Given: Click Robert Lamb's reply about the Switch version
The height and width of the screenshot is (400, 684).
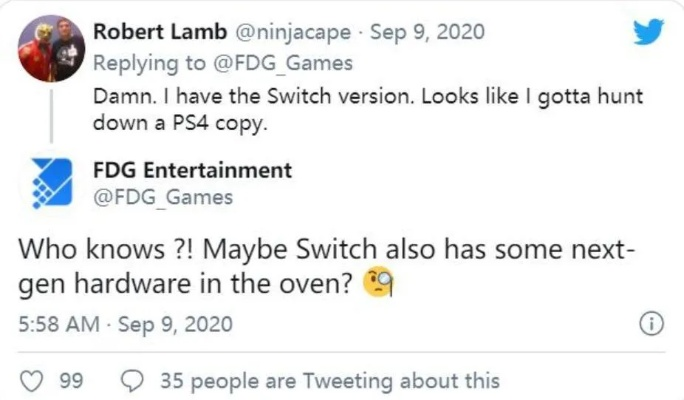Looking at the screenshot, I should point(369,99).
